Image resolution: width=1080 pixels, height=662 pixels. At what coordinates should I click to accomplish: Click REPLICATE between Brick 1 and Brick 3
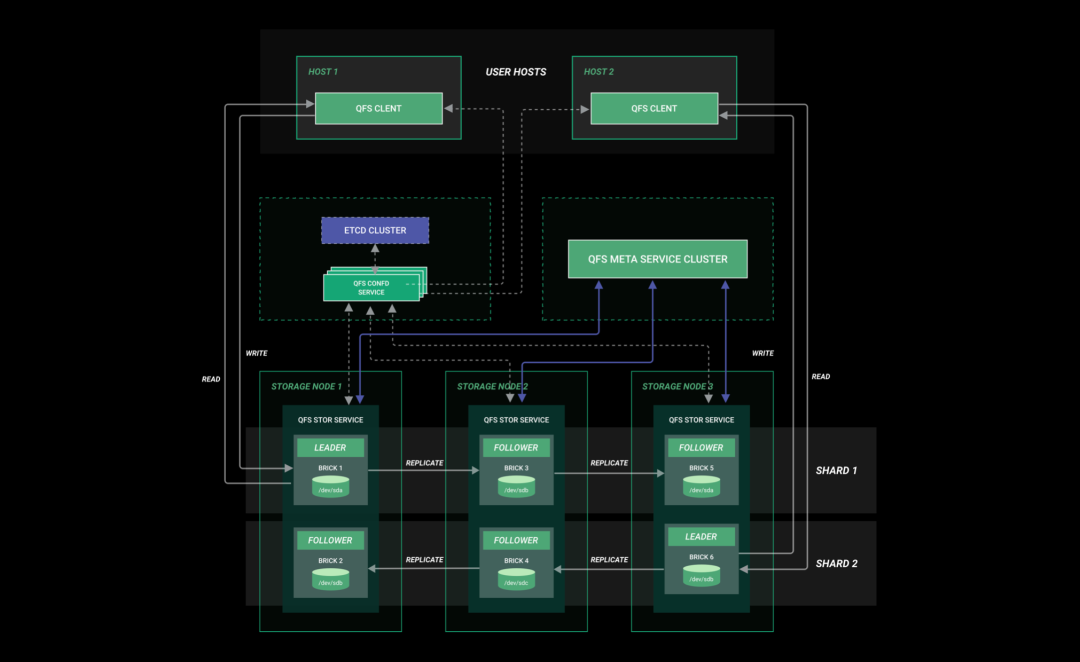coord(424,463)
